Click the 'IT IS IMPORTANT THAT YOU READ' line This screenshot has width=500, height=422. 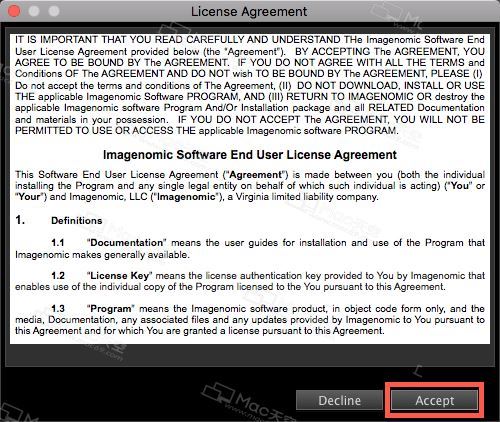click(x=250, y=40)
